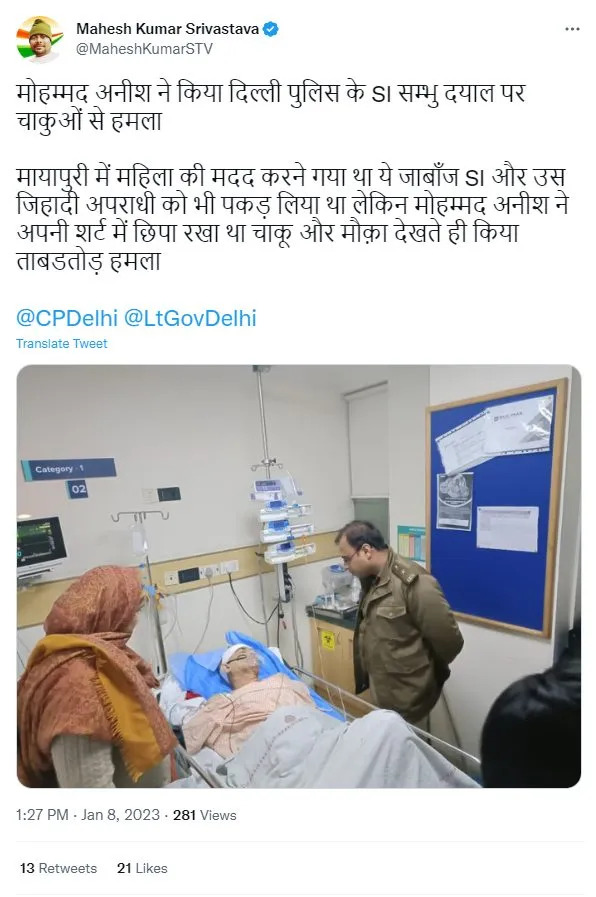The height and width of the screenshot is (897, 596).
Task: Show the 13 Retweets list
Action: pos(58,868)
